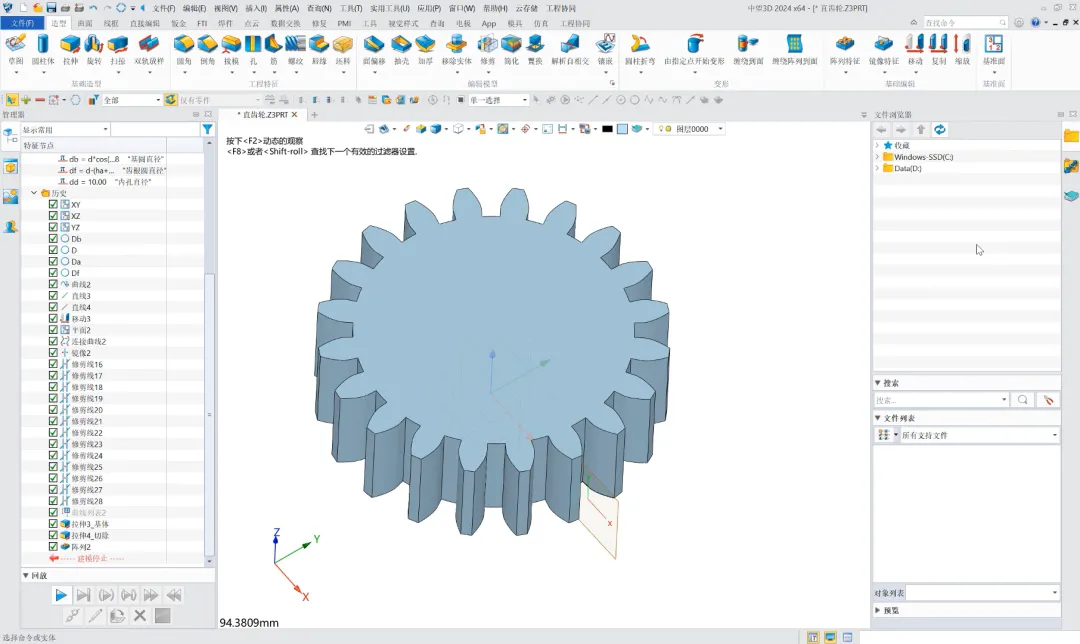This screenshot has height=644, width=1080.
Task: Open the 所有支持文件 file type dropdown
Action: point(1054,436)
